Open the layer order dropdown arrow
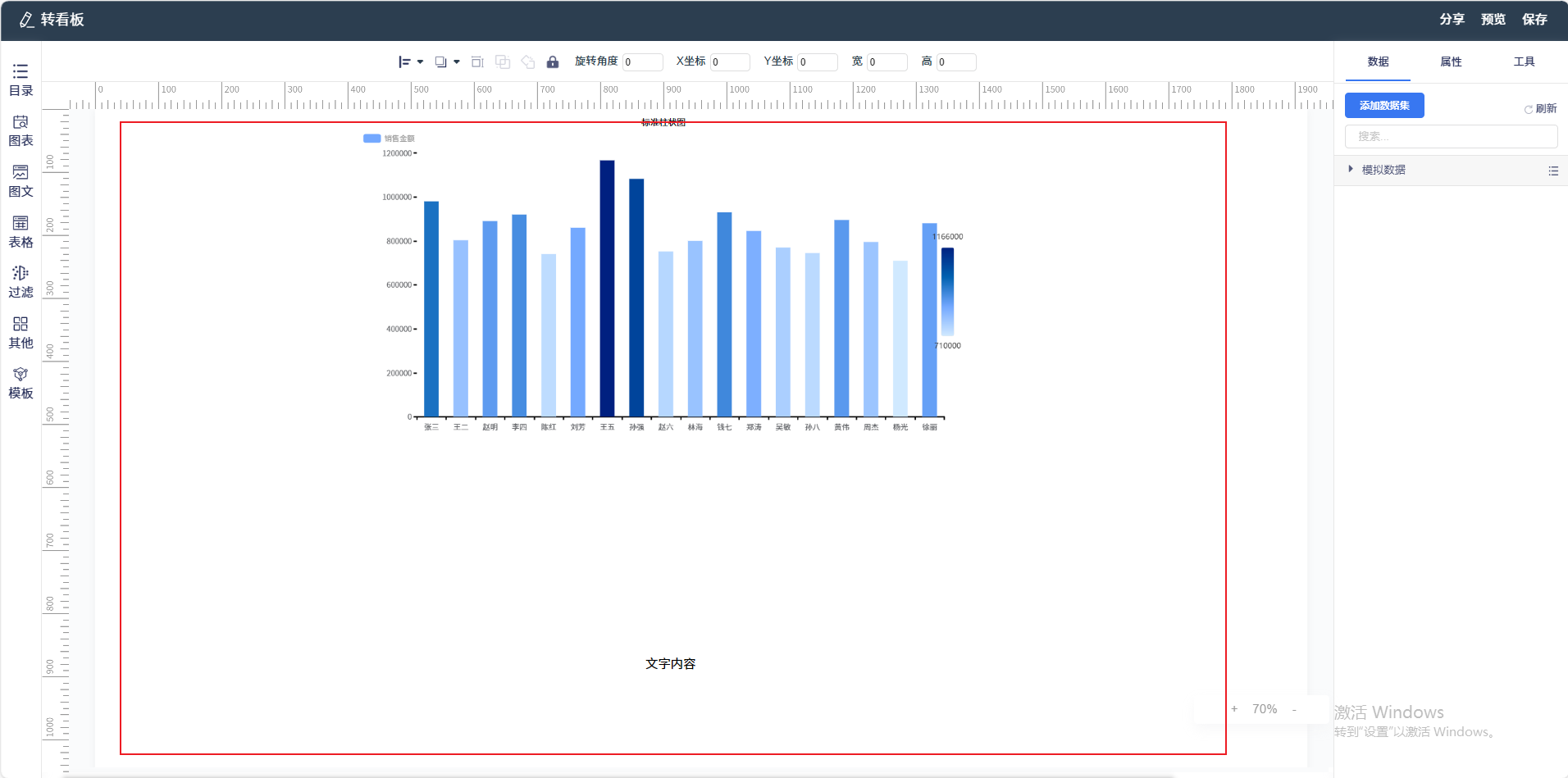The width and height of the screenshot is (1568, 778). (457, 62)
